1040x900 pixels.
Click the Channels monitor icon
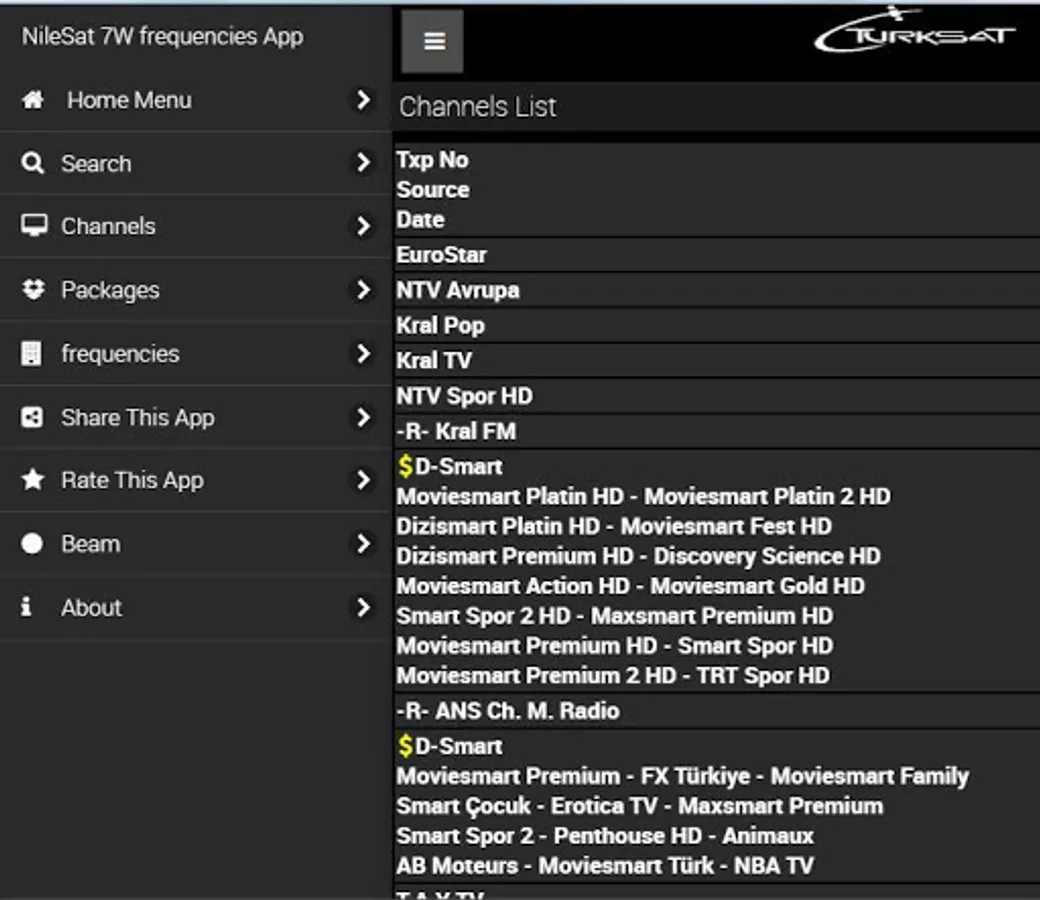34,225
